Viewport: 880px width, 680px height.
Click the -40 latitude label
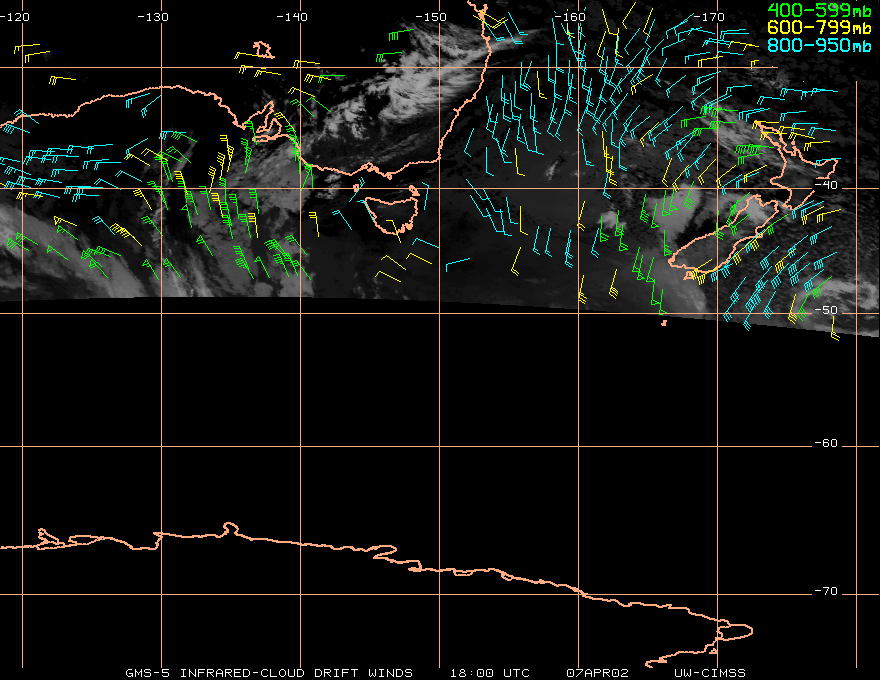(x=826, y=185)
